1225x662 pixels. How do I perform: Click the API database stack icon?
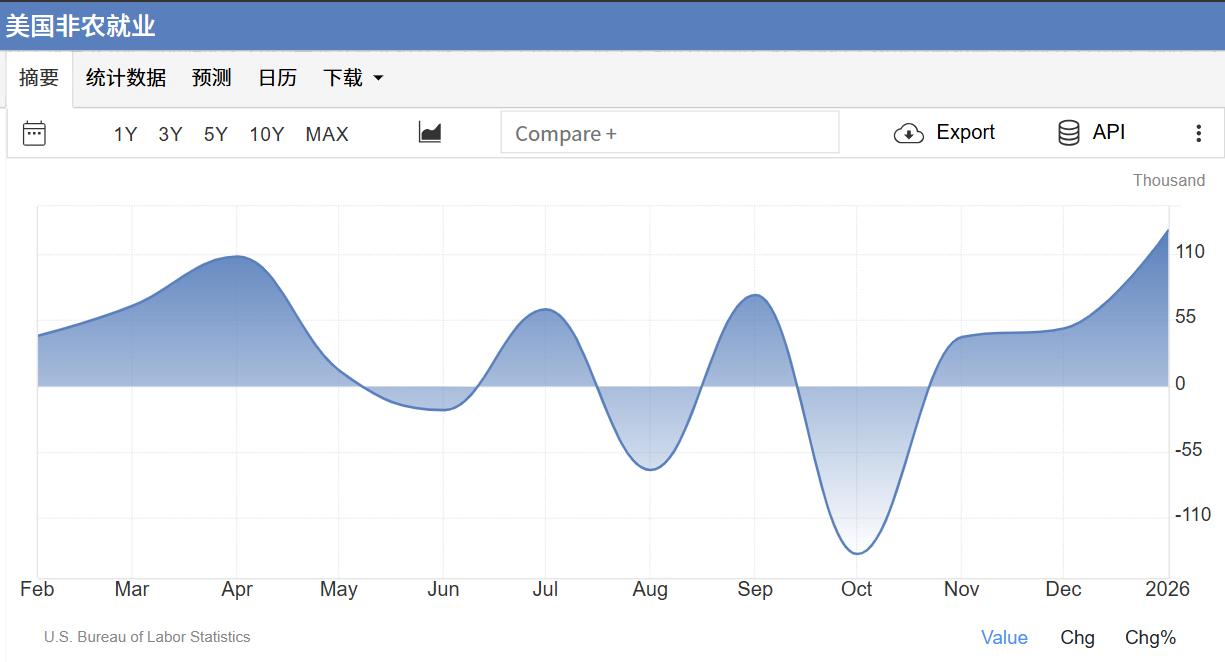tap(1068, 133)
